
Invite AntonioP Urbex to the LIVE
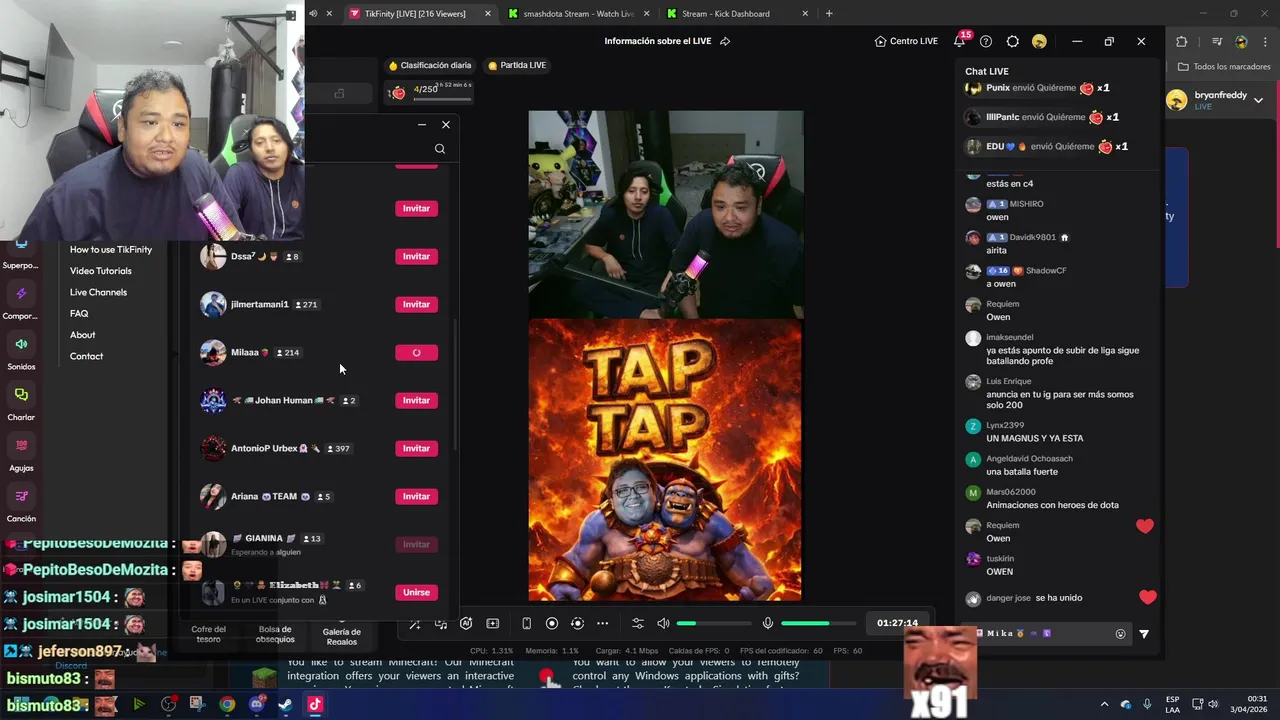pyautogui.click(x=416, y=448)
